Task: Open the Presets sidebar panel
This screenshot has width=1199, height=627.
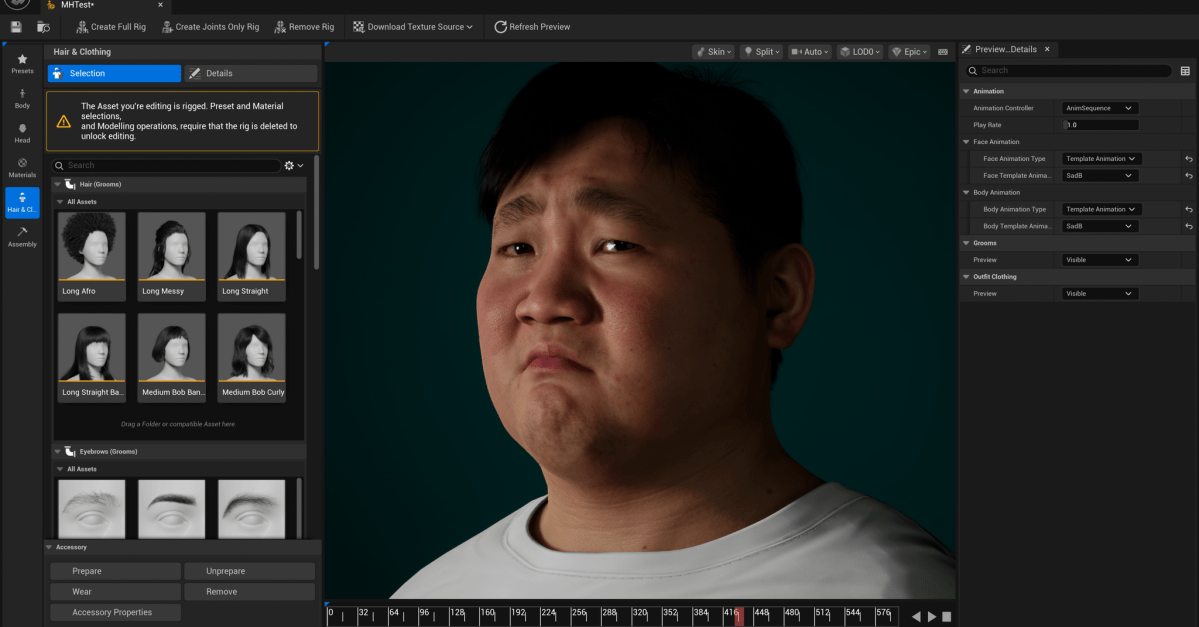Action: (22, 64)
